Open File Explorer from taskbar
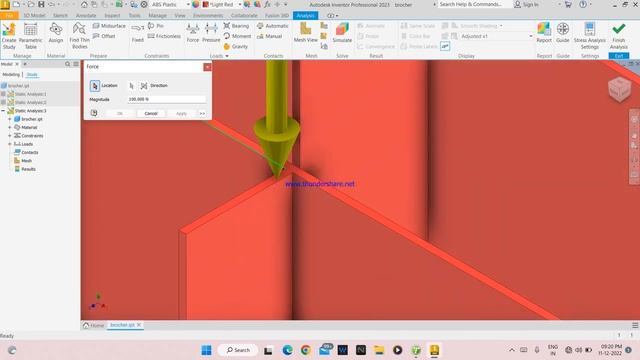Viewport: 640px width, 360px height. pos(379,350)
